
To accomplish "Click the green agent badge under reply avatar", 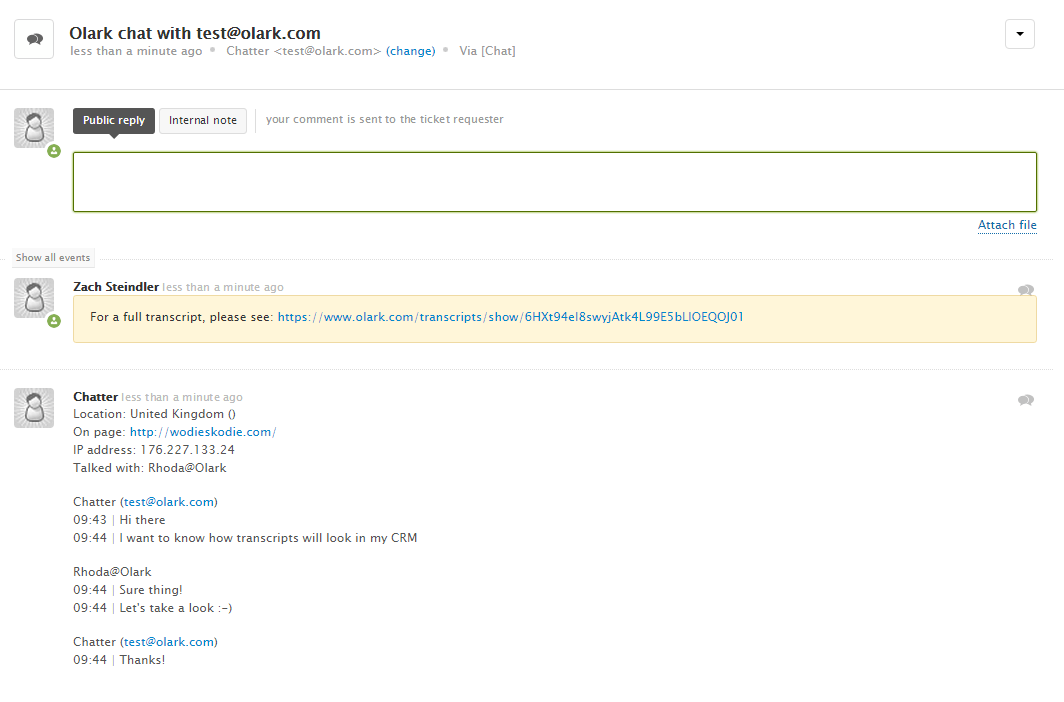I will click(x=54, y=151).
